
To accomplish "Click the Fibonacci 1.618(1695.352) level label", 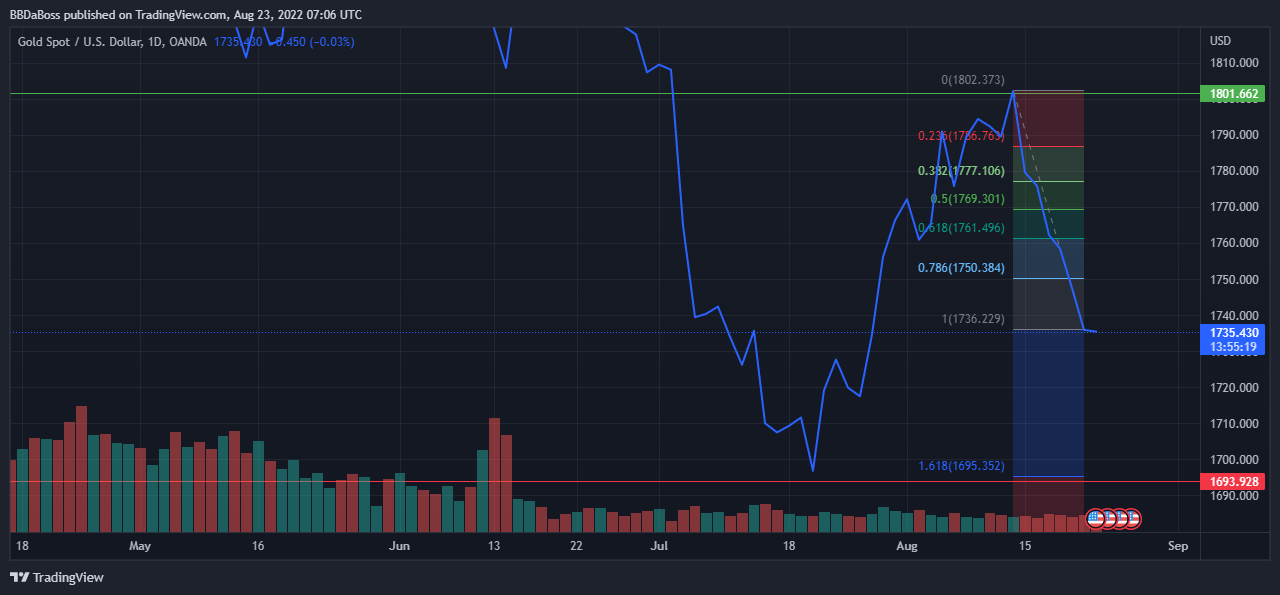I will pyautogui.click(x=961, y=466).
